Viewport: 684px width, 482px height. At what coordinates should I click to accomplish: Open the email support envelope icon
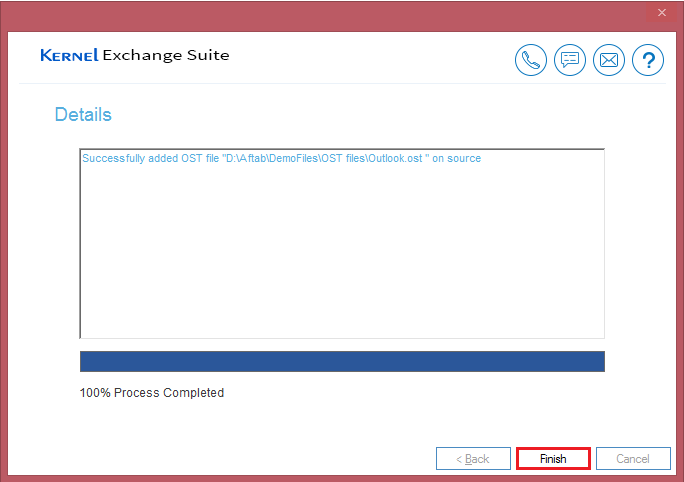(609, 60)
